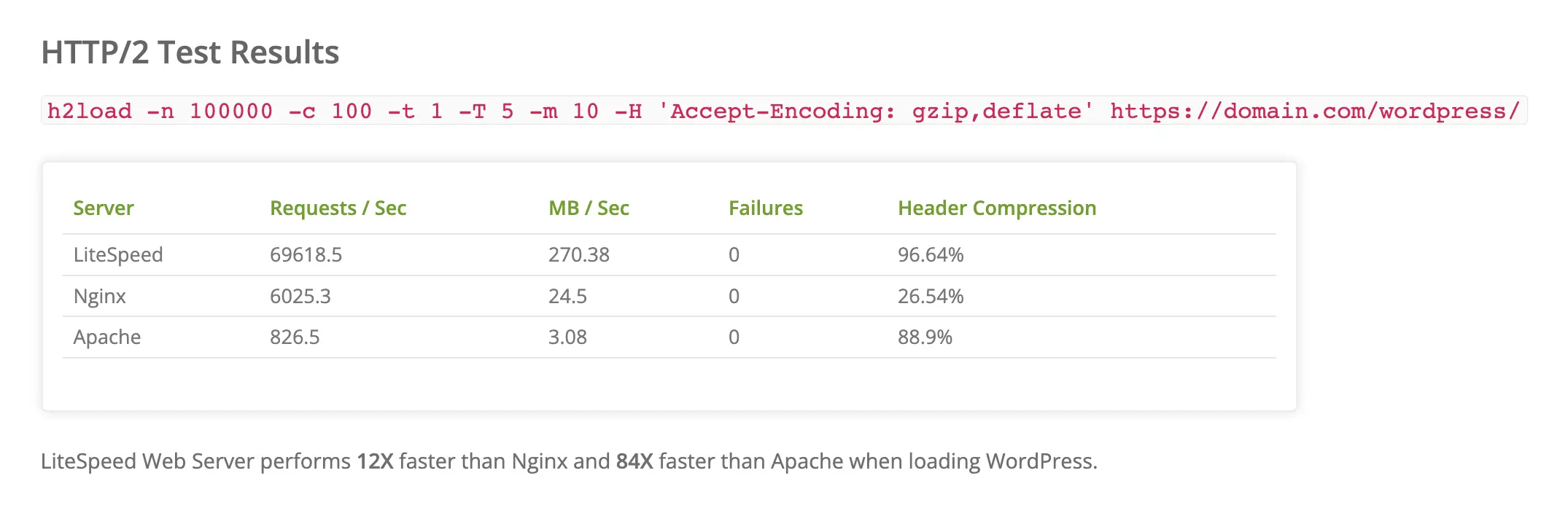The image size is (1568, 532).
Task: Click the Requests / Sec column header
Action: [338, 208]
